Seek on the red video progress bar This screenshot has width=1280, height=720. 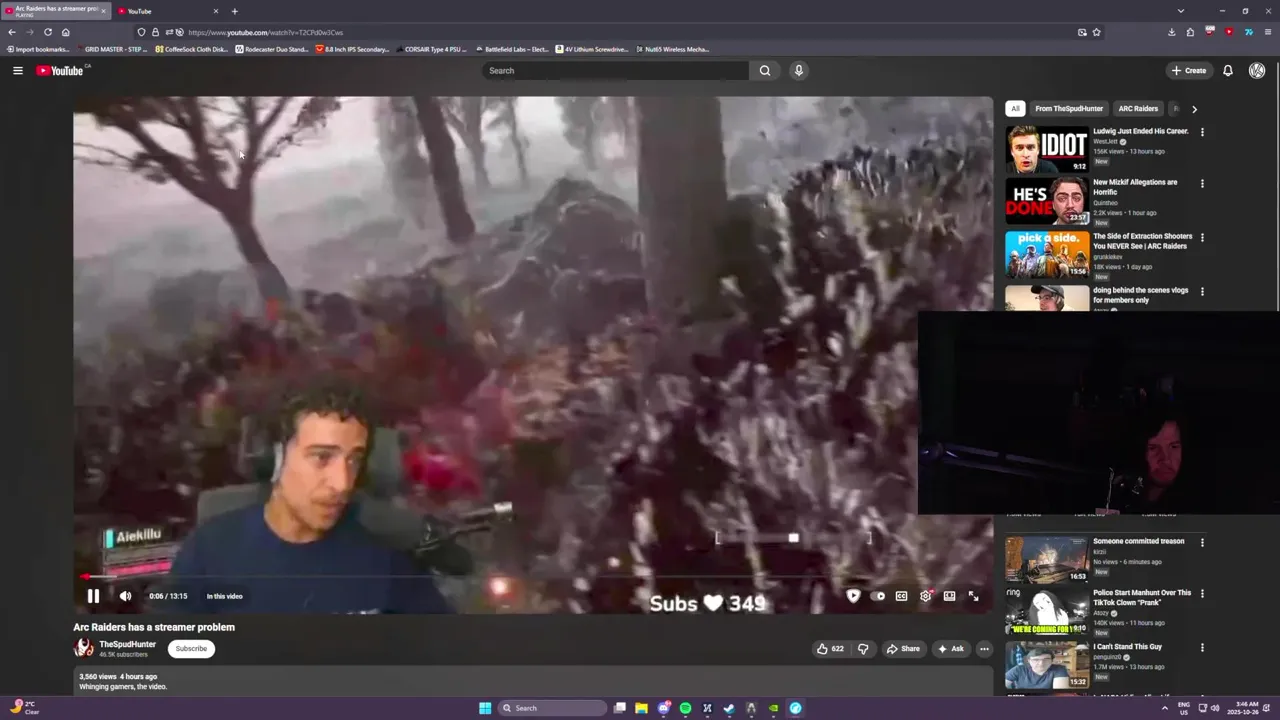(x=533, y=577)
